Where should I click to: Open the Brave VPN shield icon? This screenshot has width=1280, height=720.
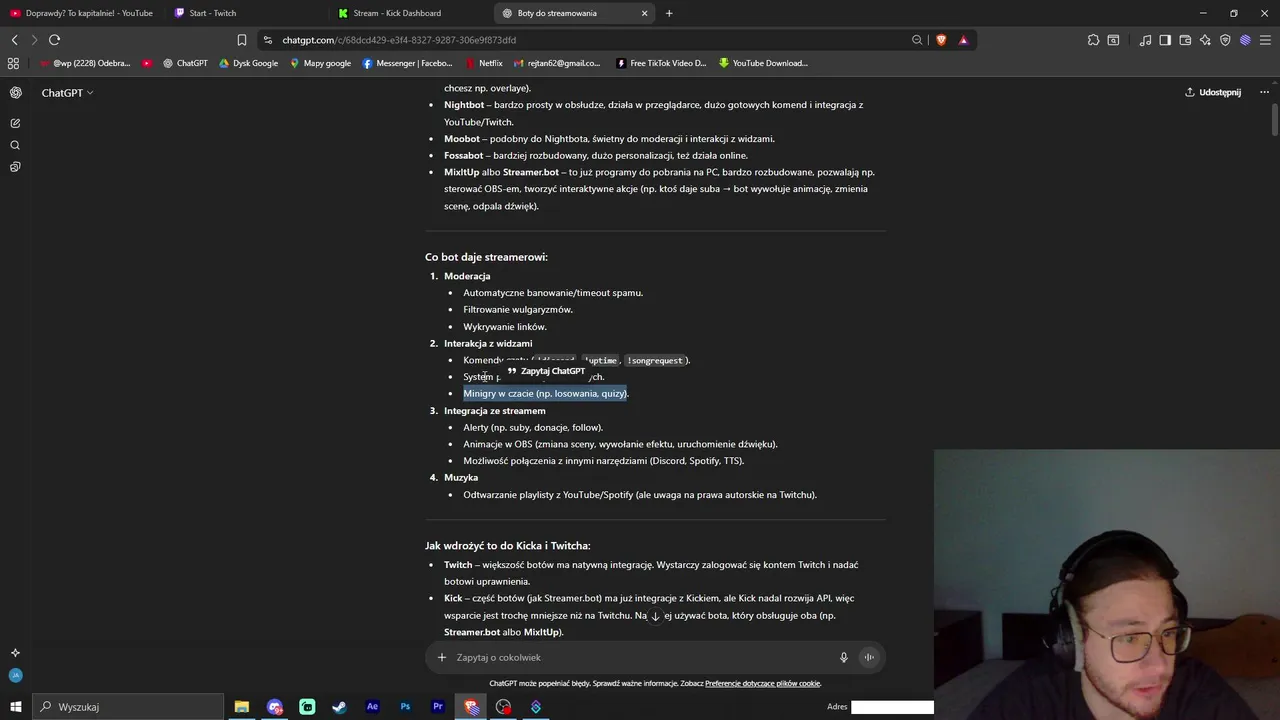pos(1225,40)
